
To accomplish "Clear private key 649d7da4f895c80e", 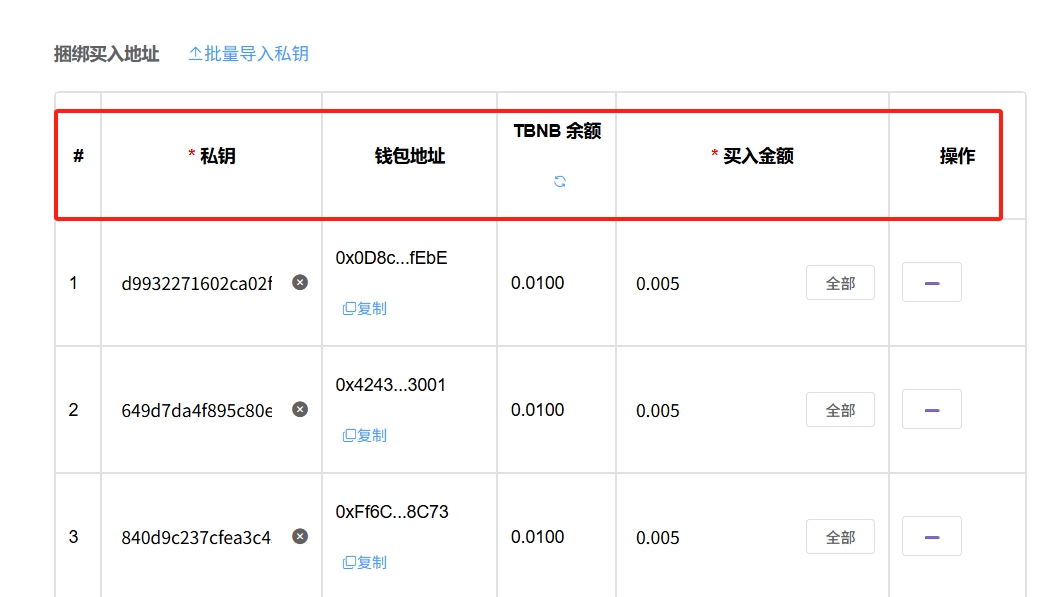I will (x=300, y=409).
